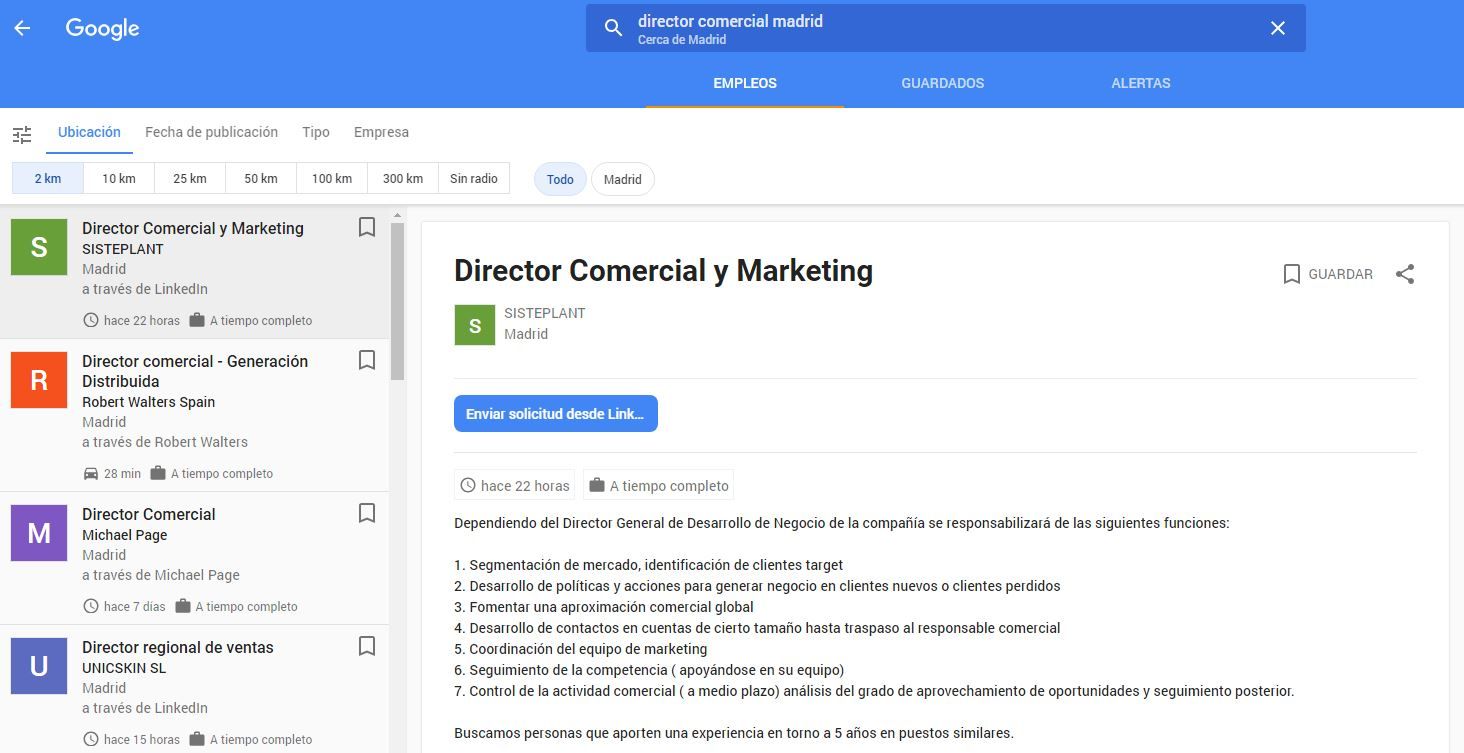Choose the Sin radio distance option
Viewport: 1464px width, 753px height.
473,179
